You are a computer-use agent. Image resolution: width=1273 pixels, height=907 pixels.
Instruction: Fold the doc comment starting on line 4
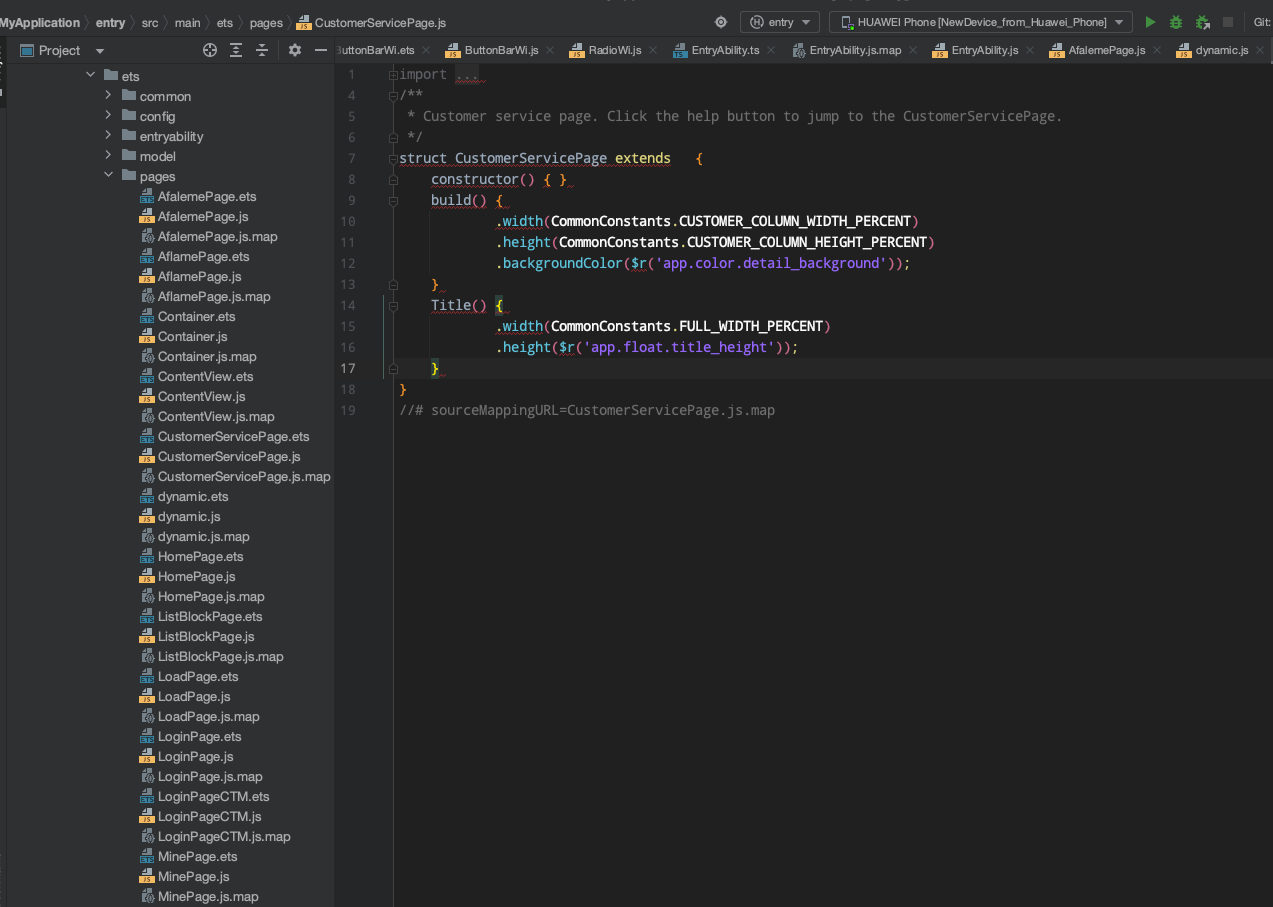(393, 96)
